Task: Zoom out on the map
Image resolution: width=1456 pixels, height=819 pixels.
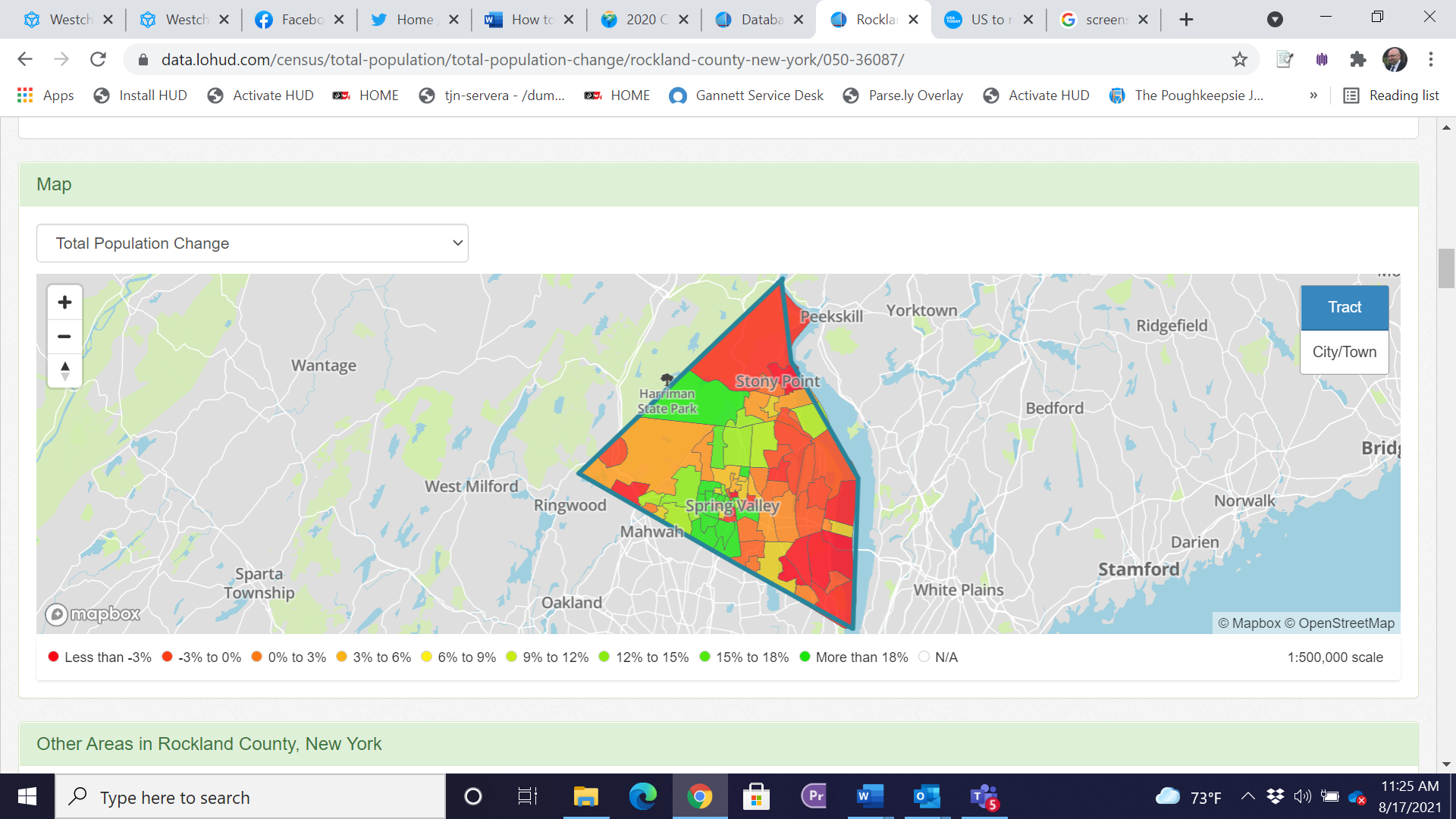Action: [64, 336]
